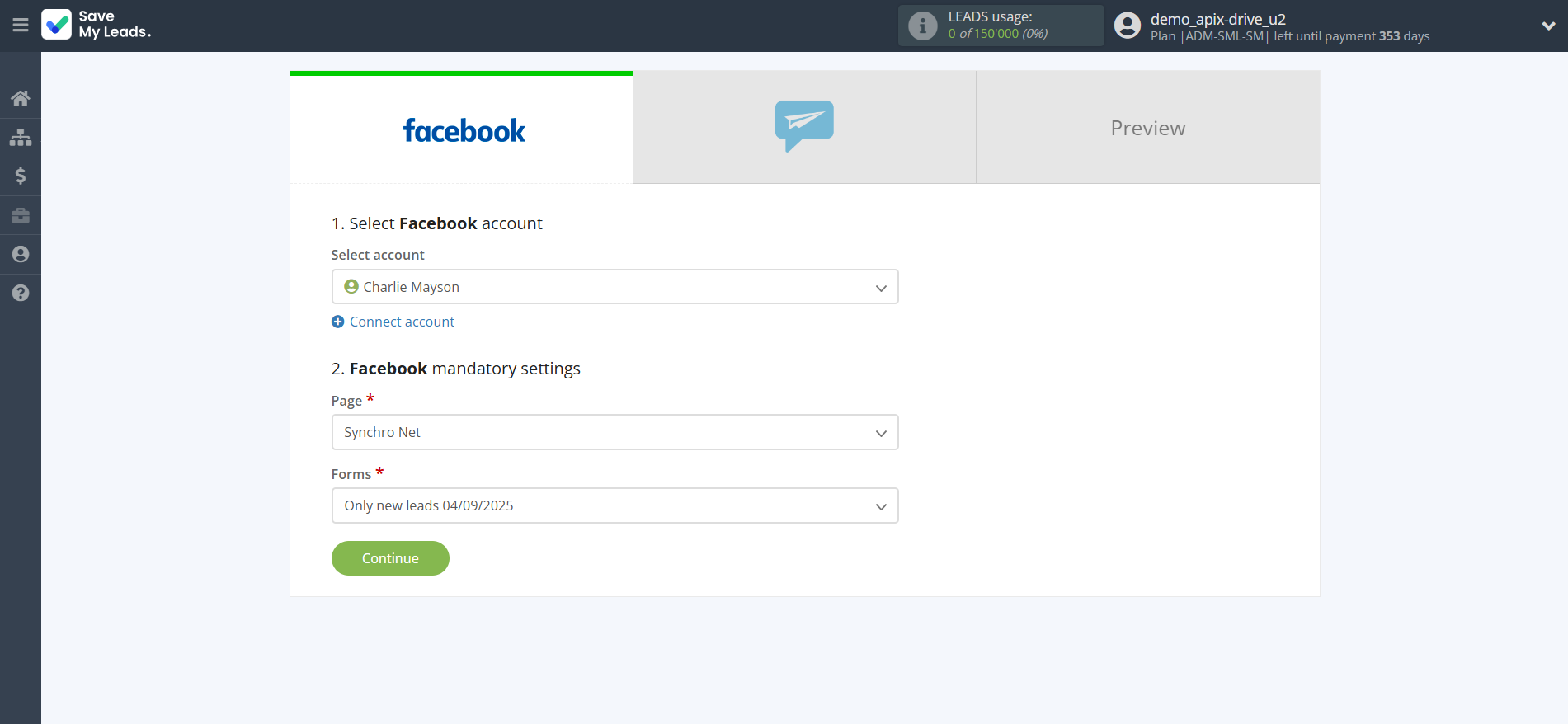Screen dimensions: 1568x724
Task: Open help via question mark icon
Action: (x=21, y=293)
